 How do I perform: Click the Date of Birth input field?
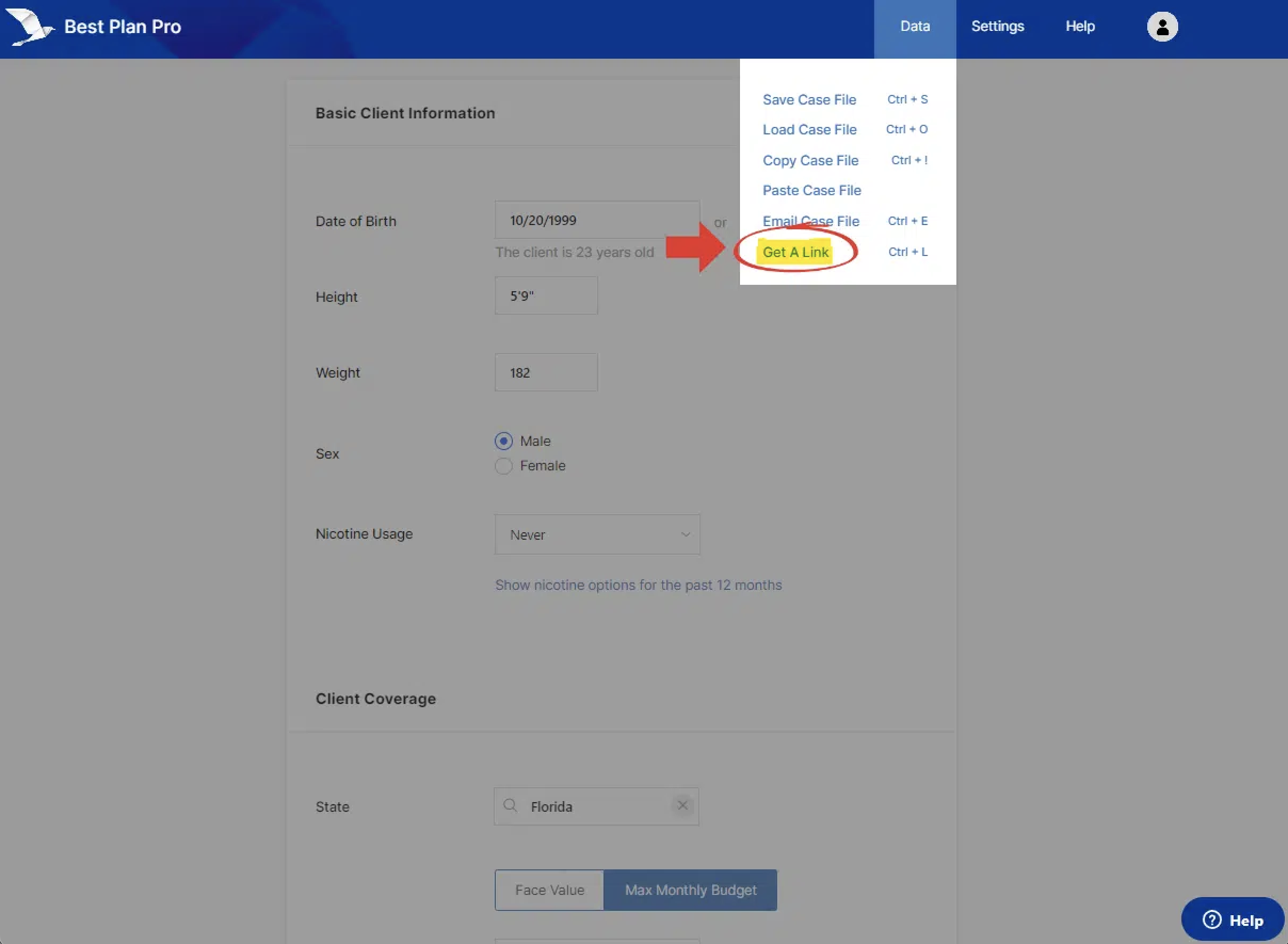(x=597, y=220)
